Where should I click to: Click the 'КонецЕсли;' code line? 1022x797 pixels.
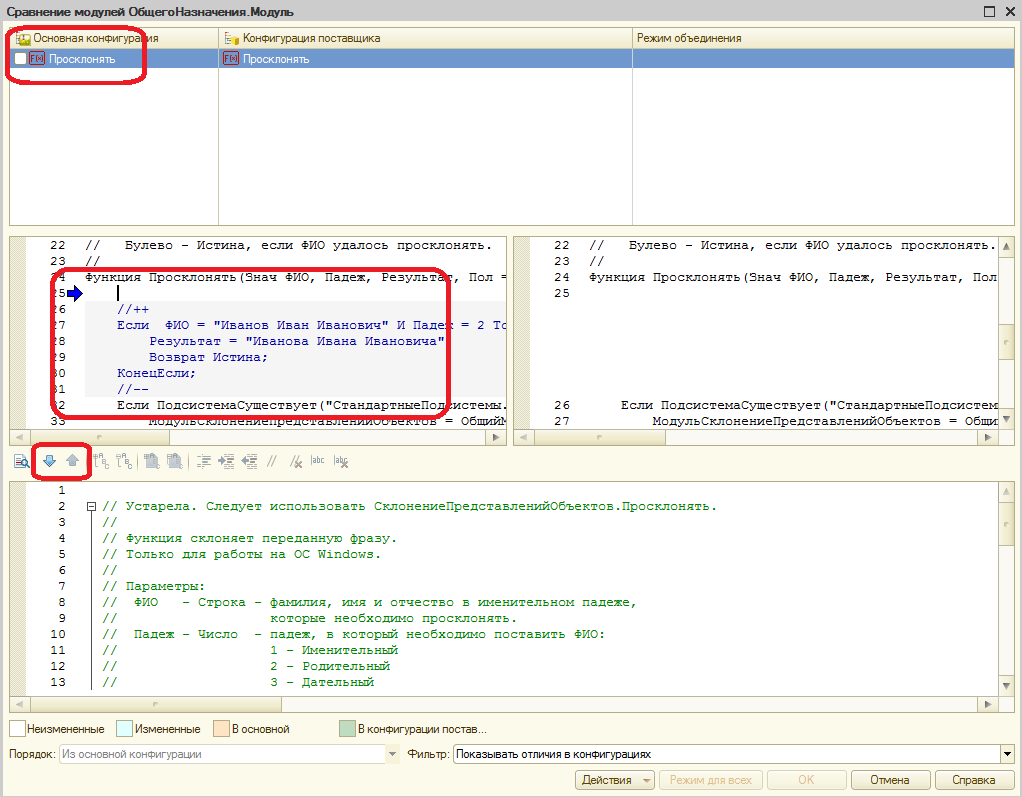pyautogui.click(x=156, y=373)
